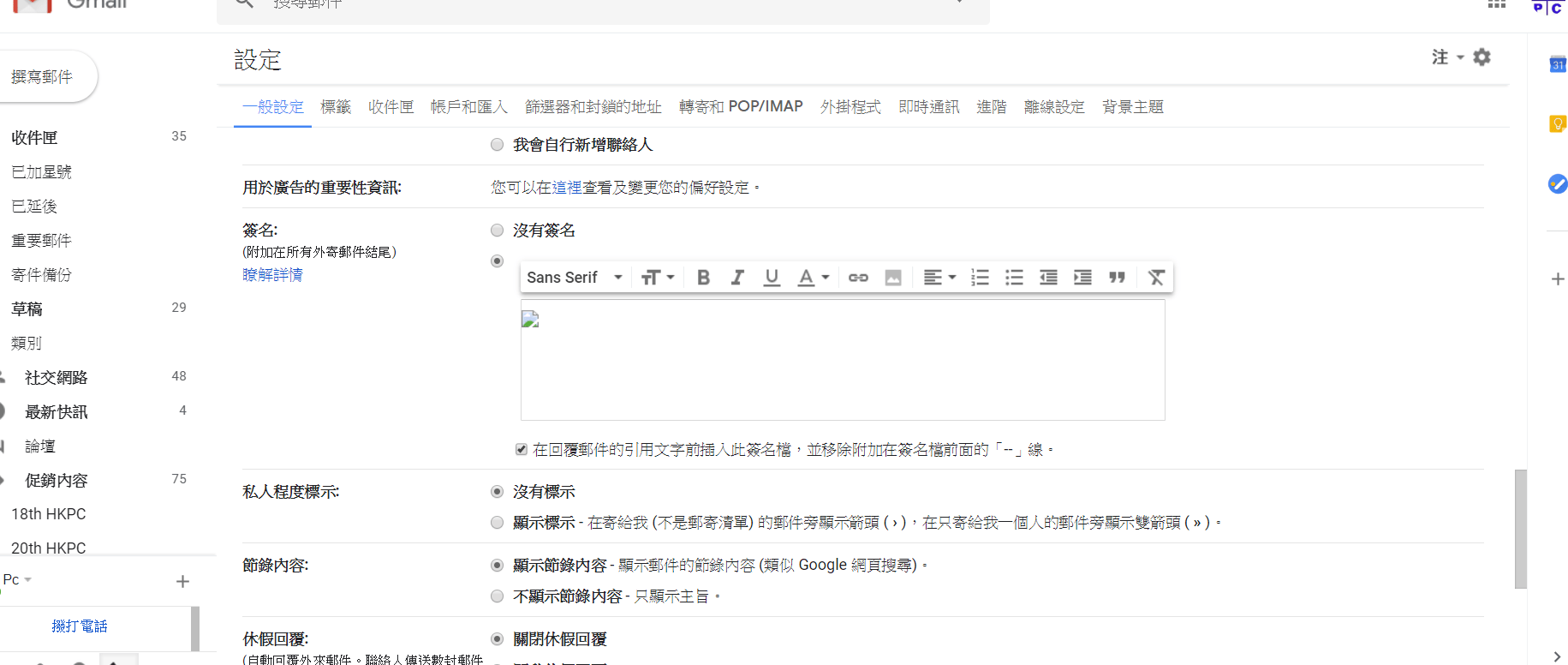1568x665 pixels.
Task: Apply bulleted list to signature
Action: (x=1014, y=278)
